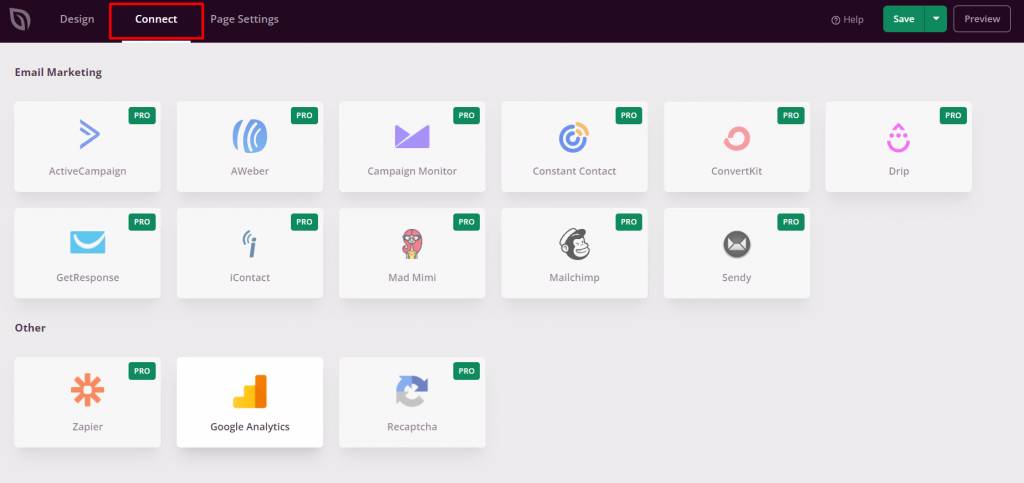Click the ConvertKit label text
Image resolution: width=1024 pixels, height=483 pixels.
[737, 172]
